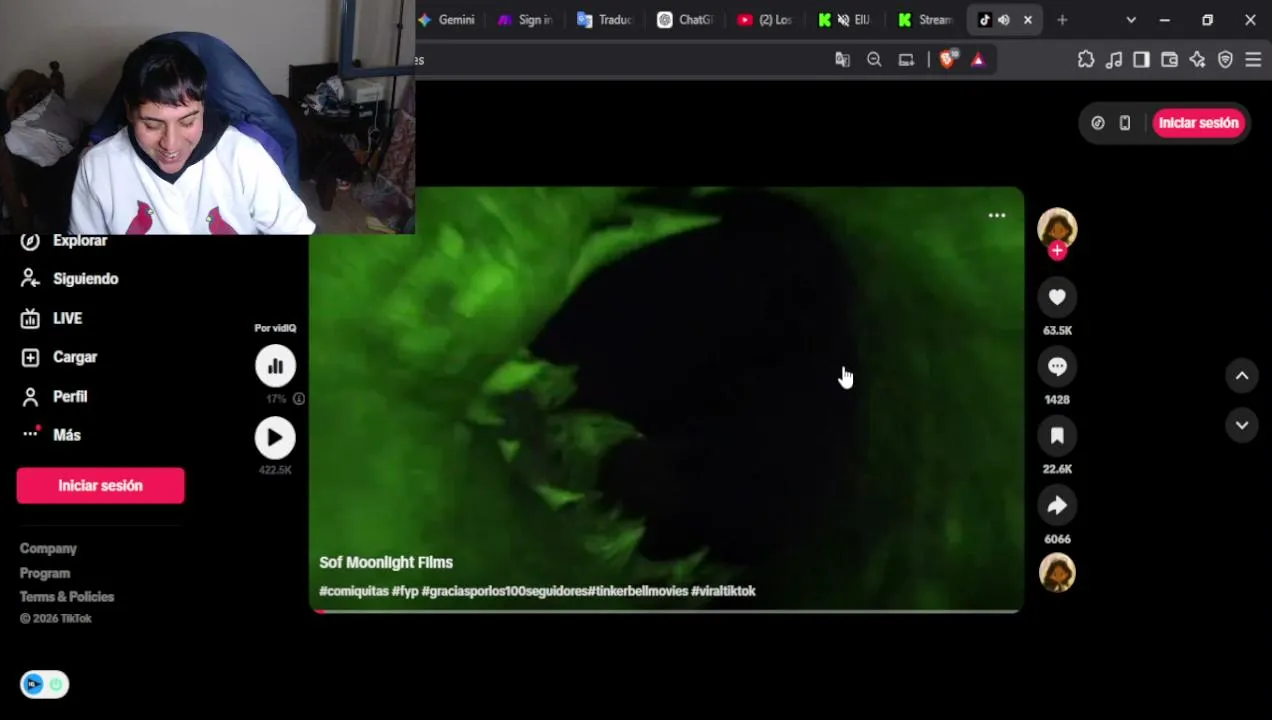Viewport: 1272px width, 720px height.
Task: Expand the Program footer section
Action: (45, 574)
